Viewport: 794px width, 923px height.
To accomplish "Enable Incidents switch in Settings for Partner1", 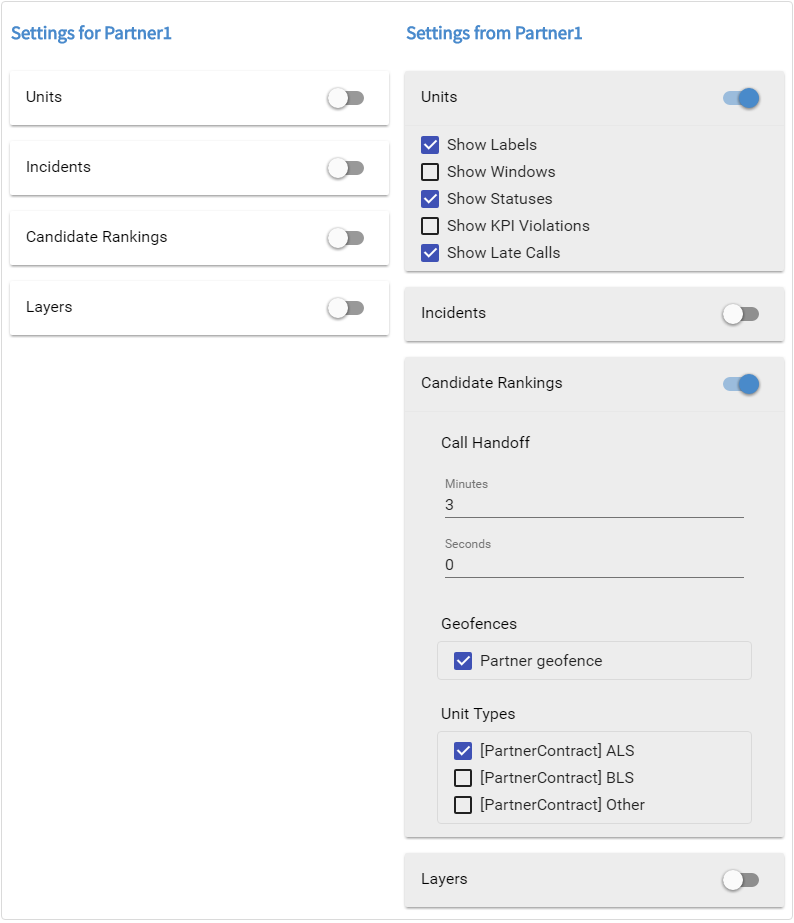I will 346,168.
